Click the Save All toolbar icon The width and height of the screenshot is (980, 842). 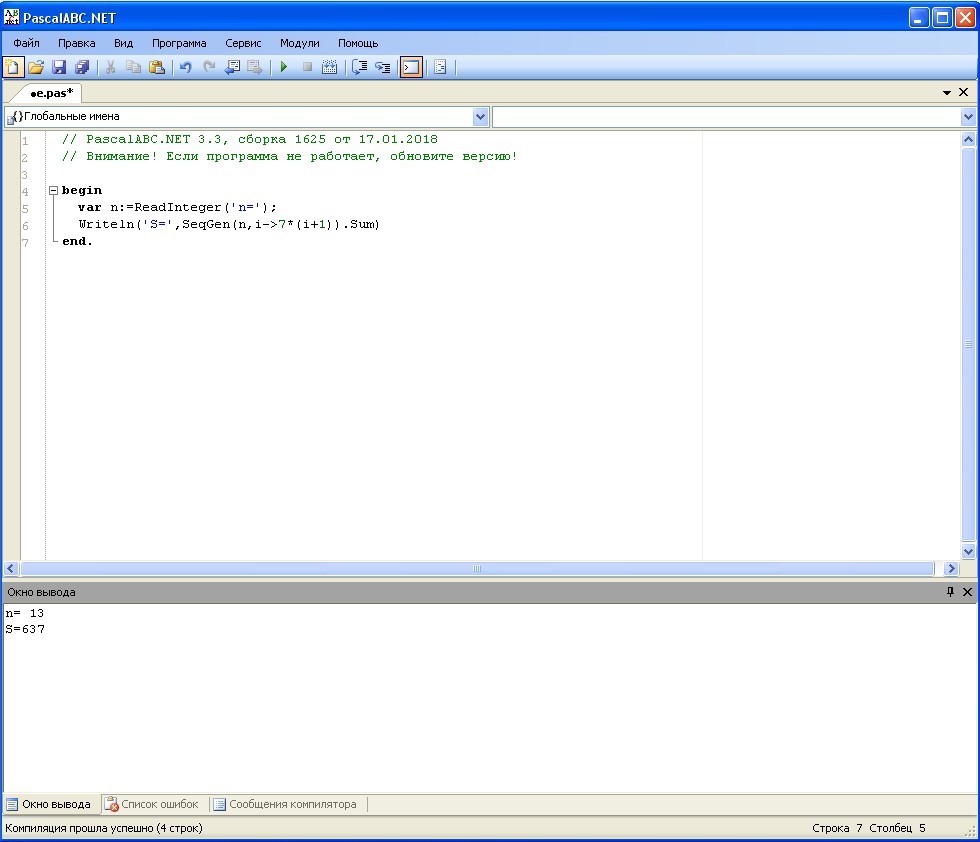pyautogui.click(x=82, y=67)
